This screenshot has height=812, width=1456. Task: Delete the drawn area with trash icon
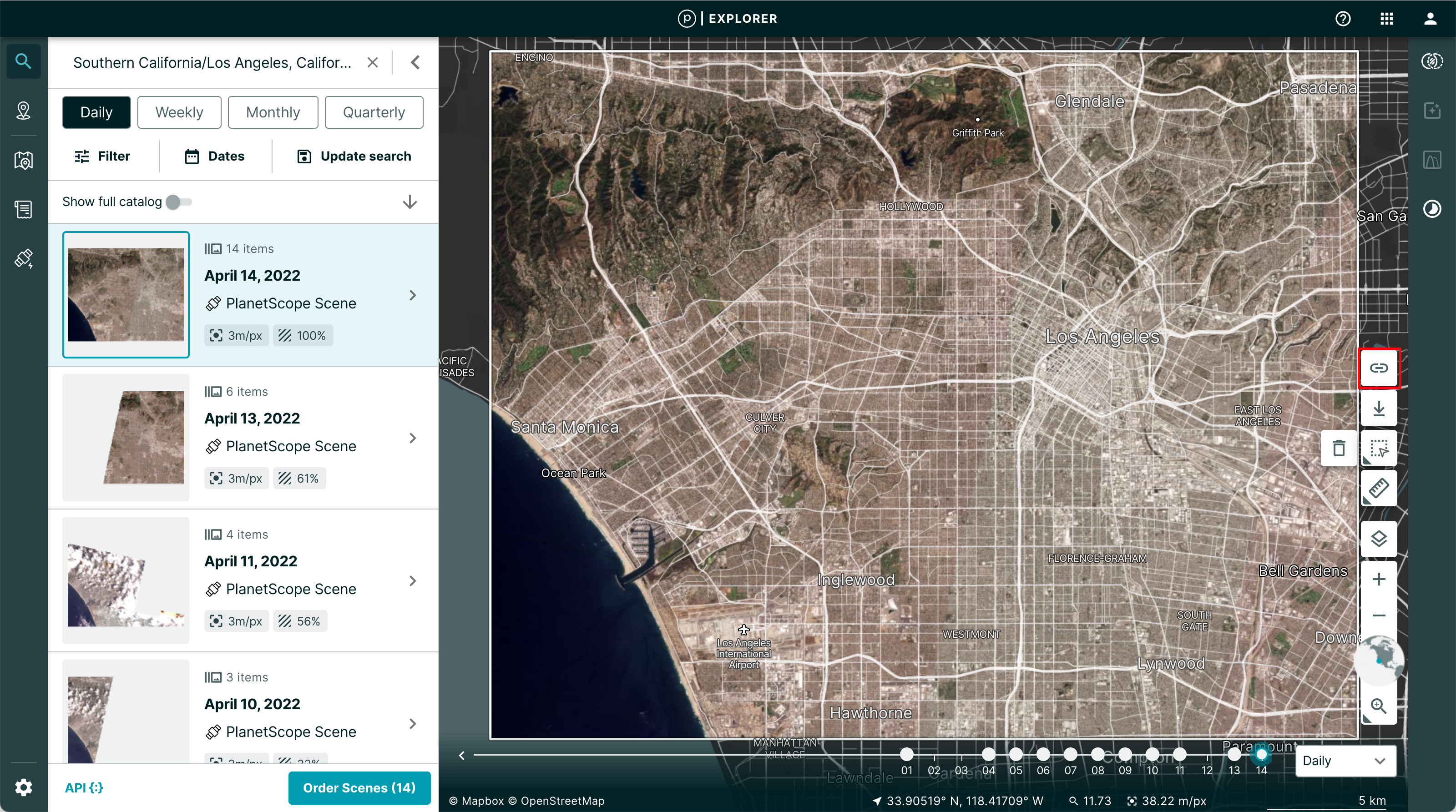[x=1339, y=448]
